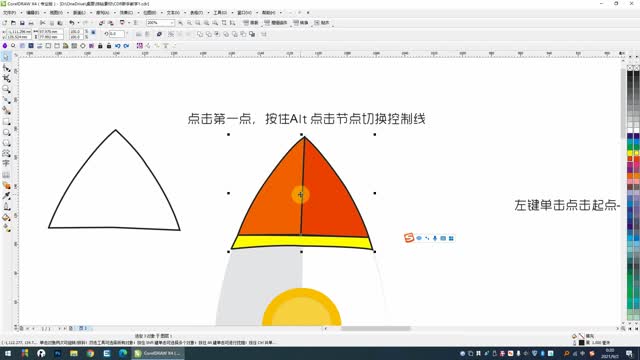Toggle the lock ratio button in the property bar
640x360 pixels.
tap(93, 32)
